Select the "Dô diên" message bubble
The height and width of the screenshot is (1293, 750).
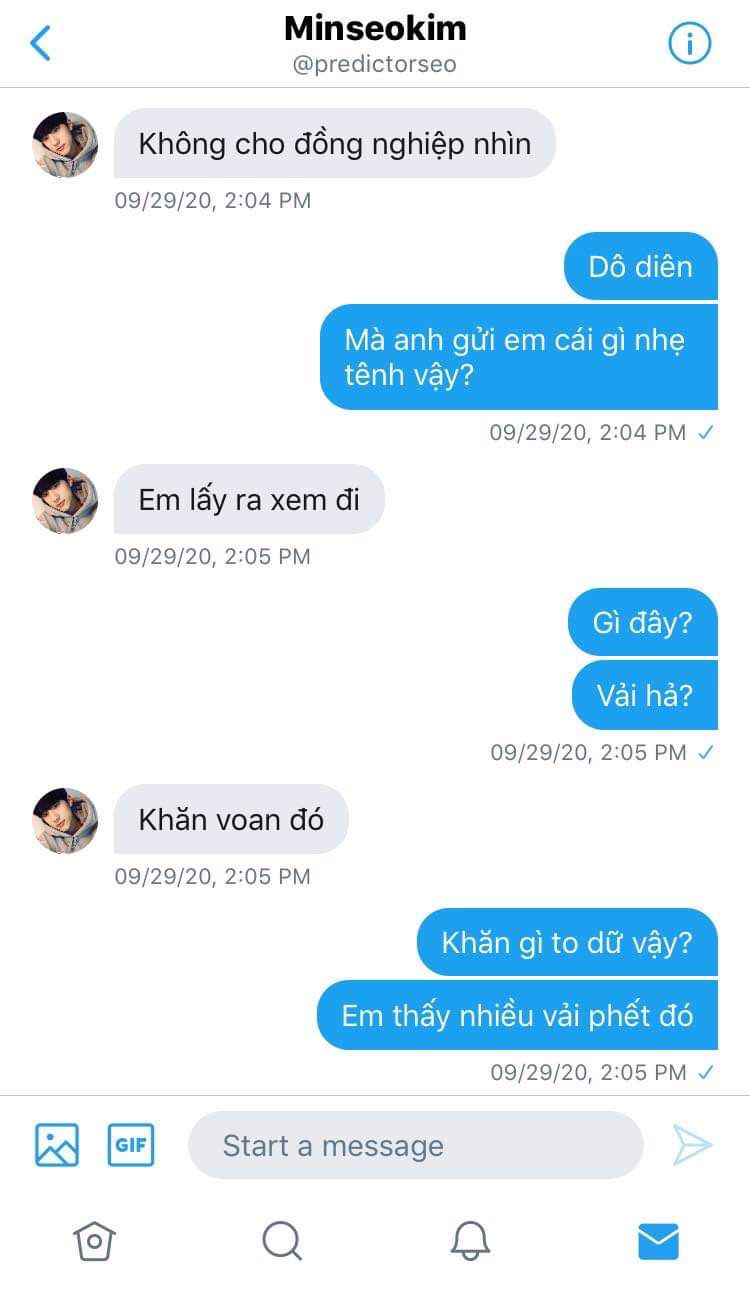click(641, 266)
